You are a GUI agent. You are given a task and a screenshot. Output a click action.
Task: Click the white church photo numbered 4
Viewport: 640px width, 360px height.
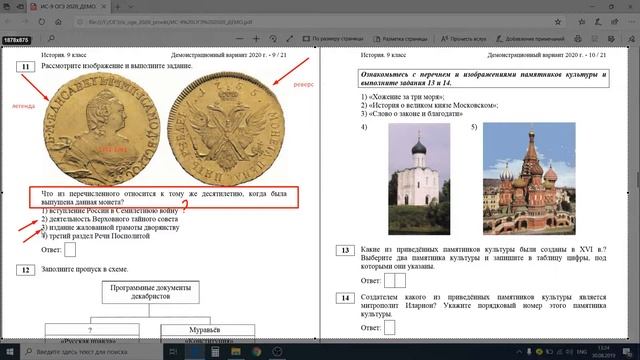tap(419, 179)
